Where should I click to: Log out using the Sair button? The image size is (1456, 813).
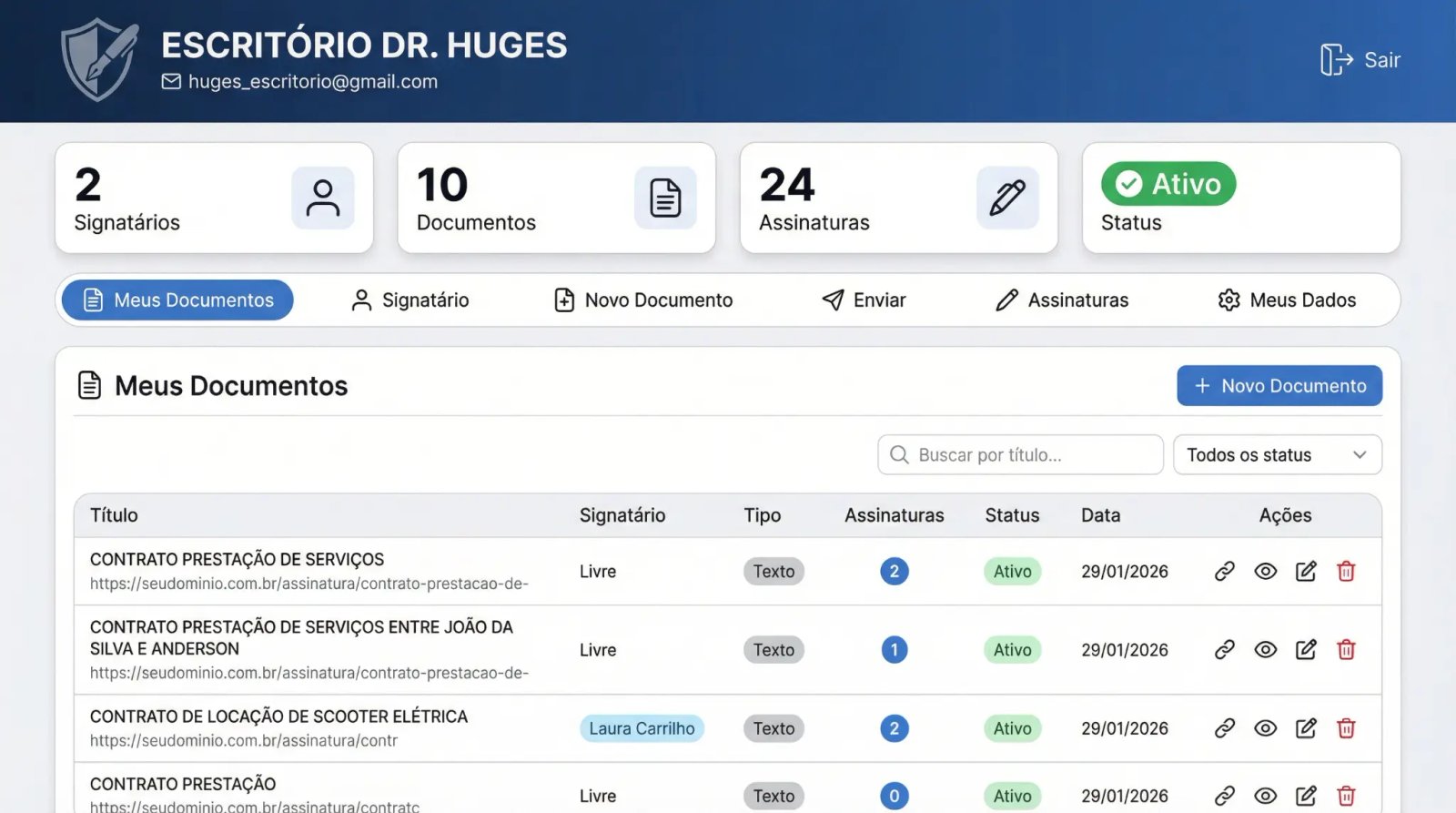(1360, 60)
